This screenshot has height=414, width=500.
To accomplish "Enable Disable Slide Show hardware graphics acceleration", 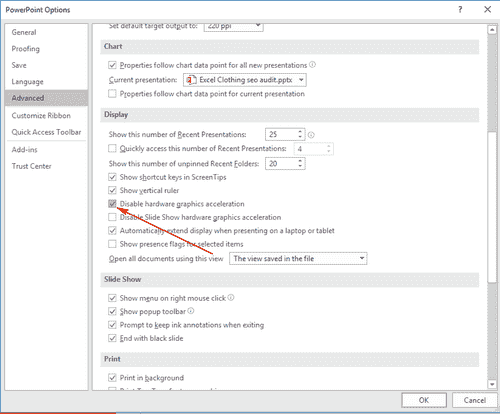I will click(112, 217).
